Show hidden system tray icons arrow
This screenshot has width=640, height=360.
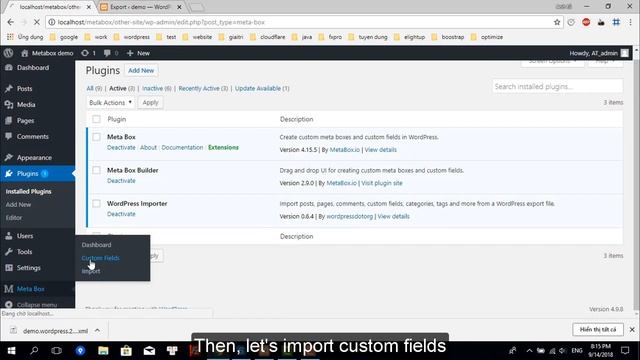[x=529, y=350]
